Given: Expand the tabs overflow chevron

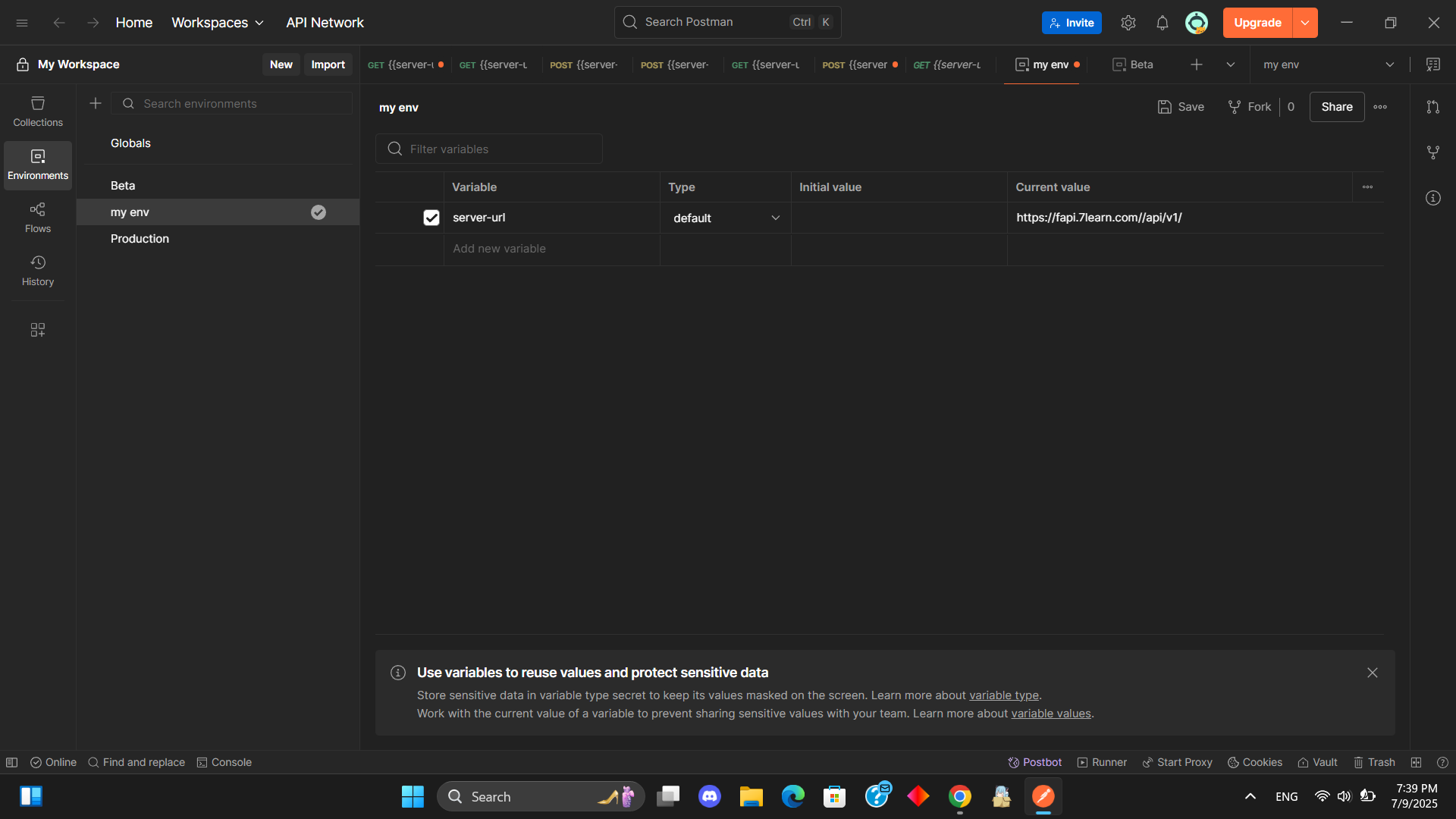Looking at the screenshot, I should click(1231, 64).
